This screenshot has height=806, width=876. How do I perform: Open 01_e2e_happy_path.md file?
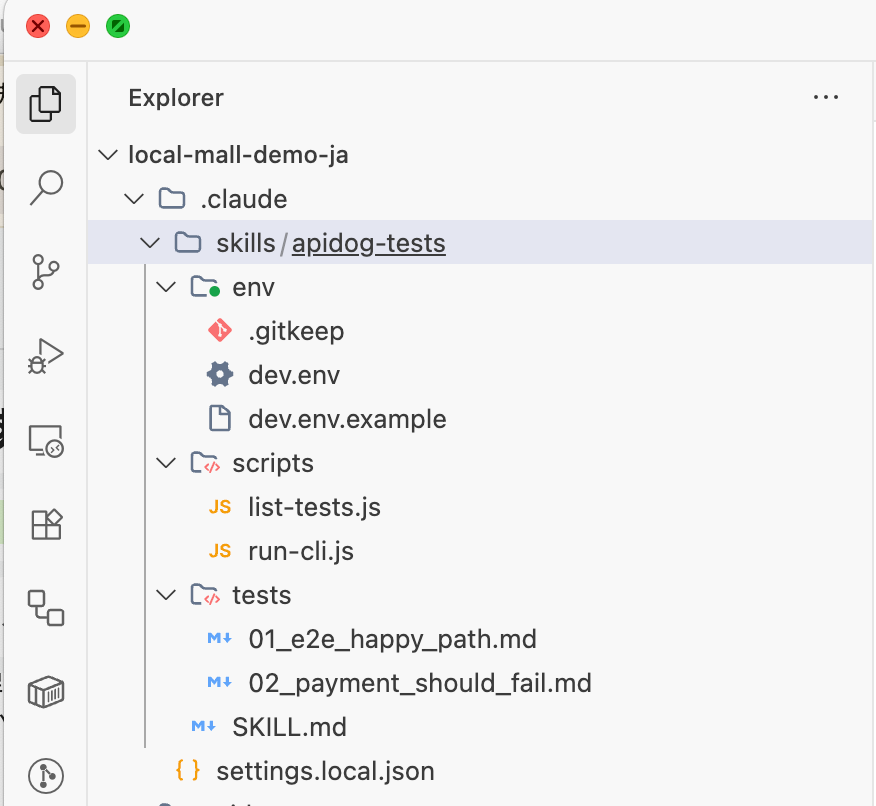[393, 639]
